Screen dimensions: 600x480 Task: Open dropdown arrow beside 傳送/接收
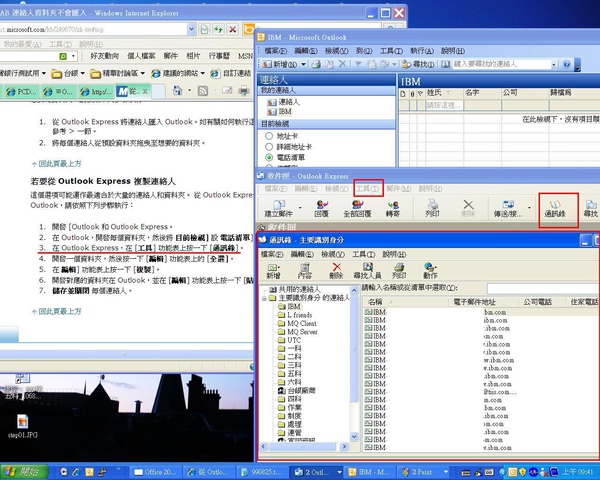coord(529,208)
